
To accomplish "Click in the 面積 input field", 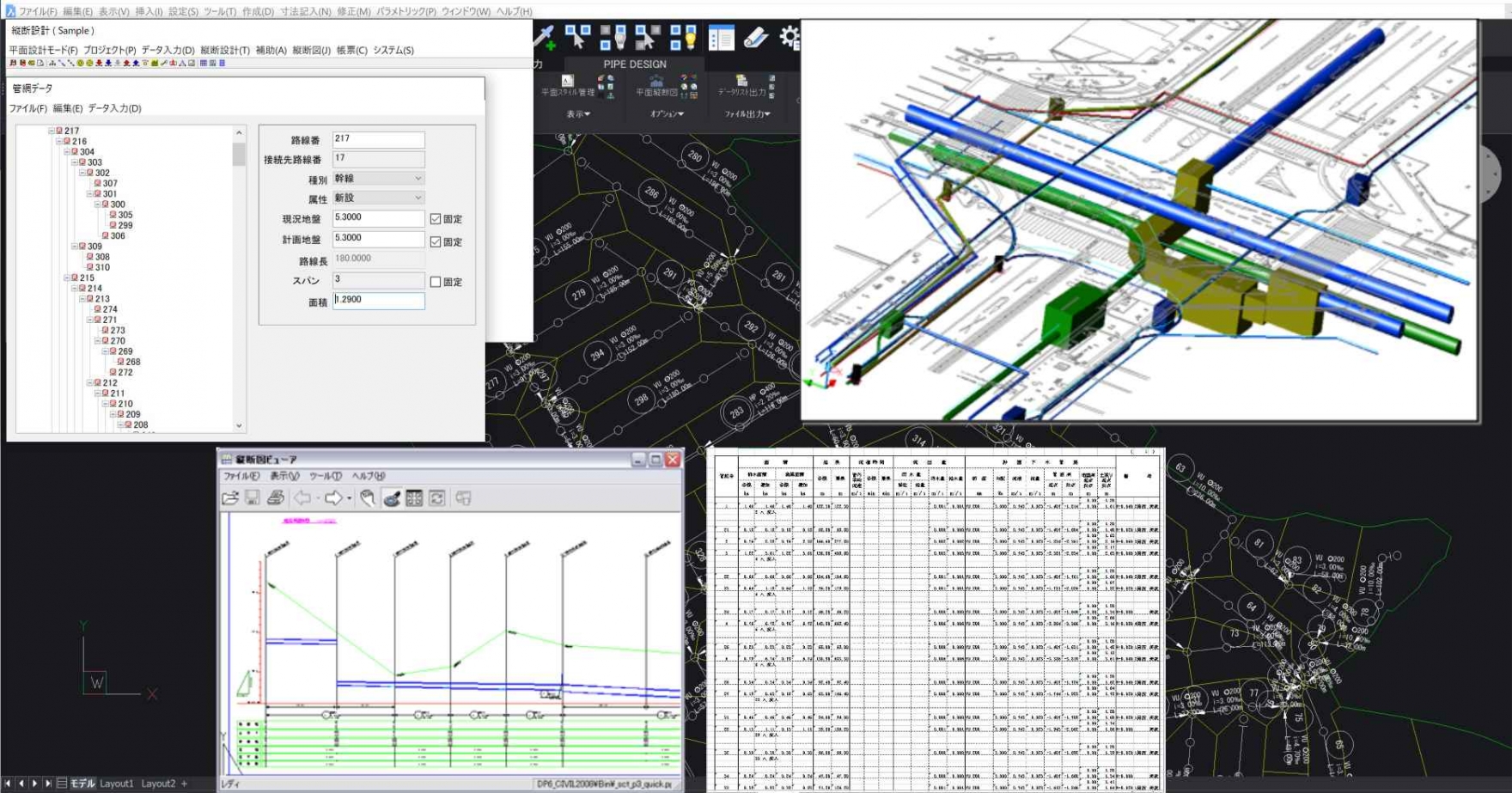I will click(x=379, y=301).
